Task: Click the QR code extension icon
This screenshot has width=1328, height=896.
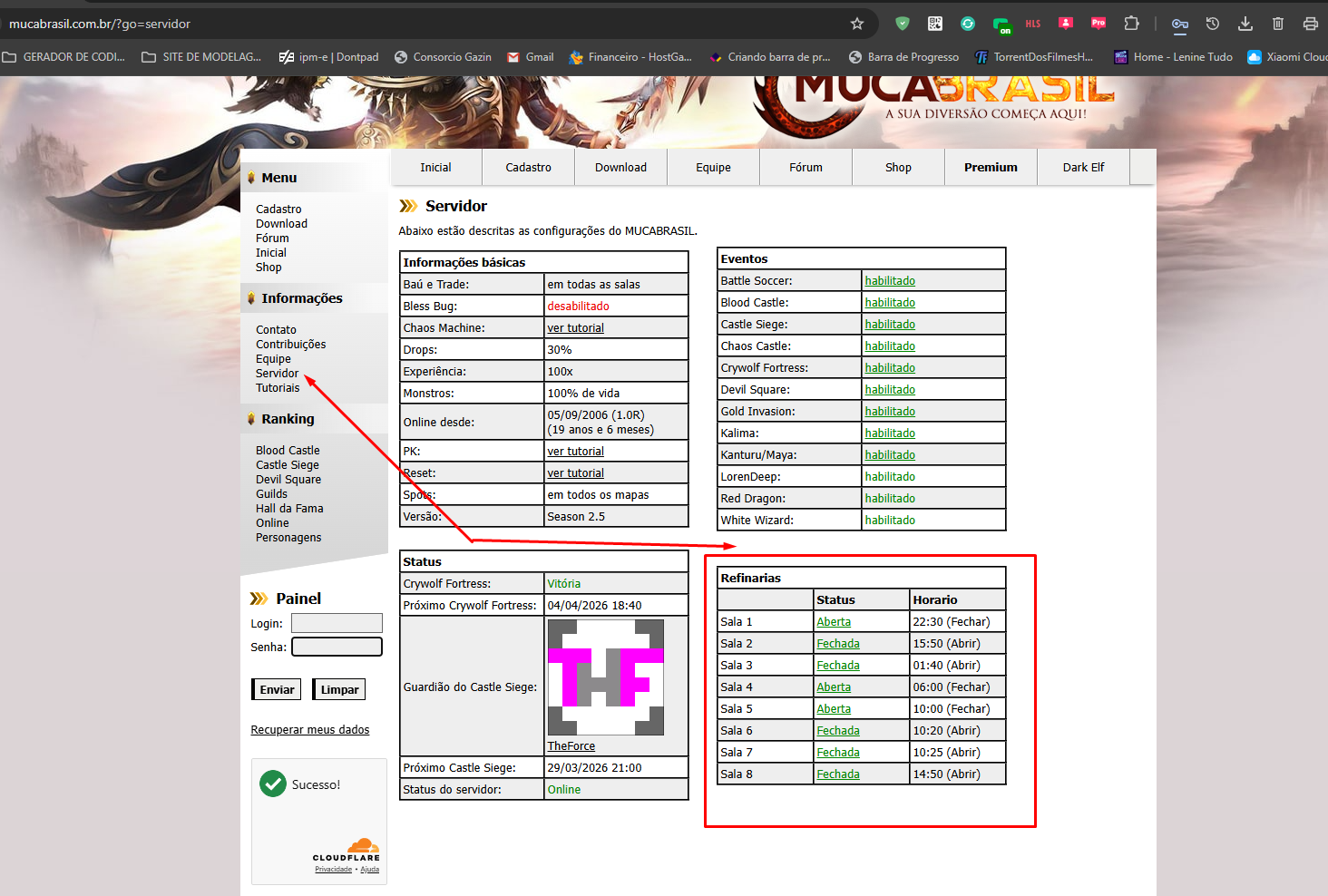Action: 935,24
